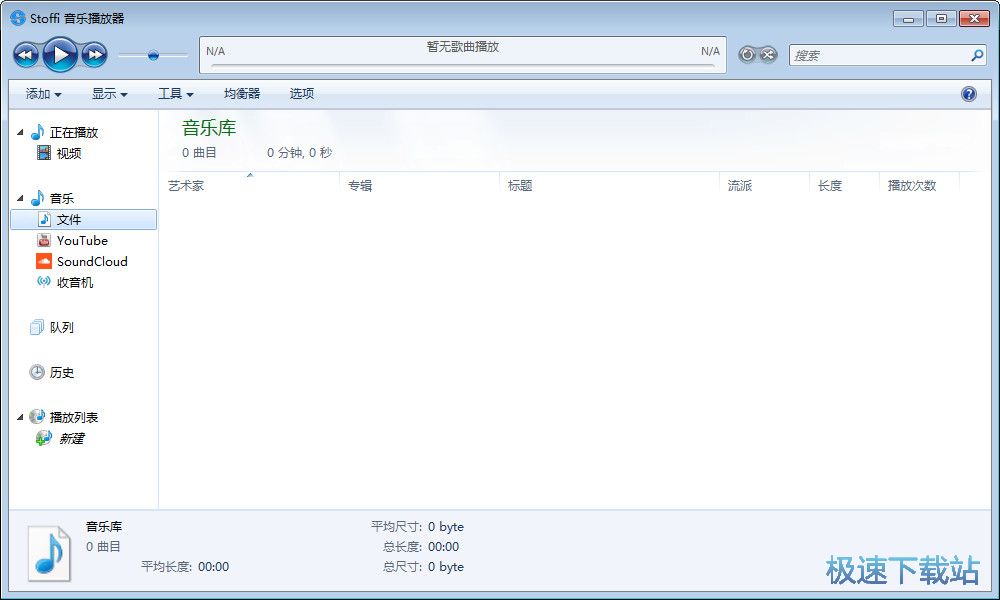Open the 均衡器 equalizer
Viewport: 1000px width, 600px height.
click(241, 93)
